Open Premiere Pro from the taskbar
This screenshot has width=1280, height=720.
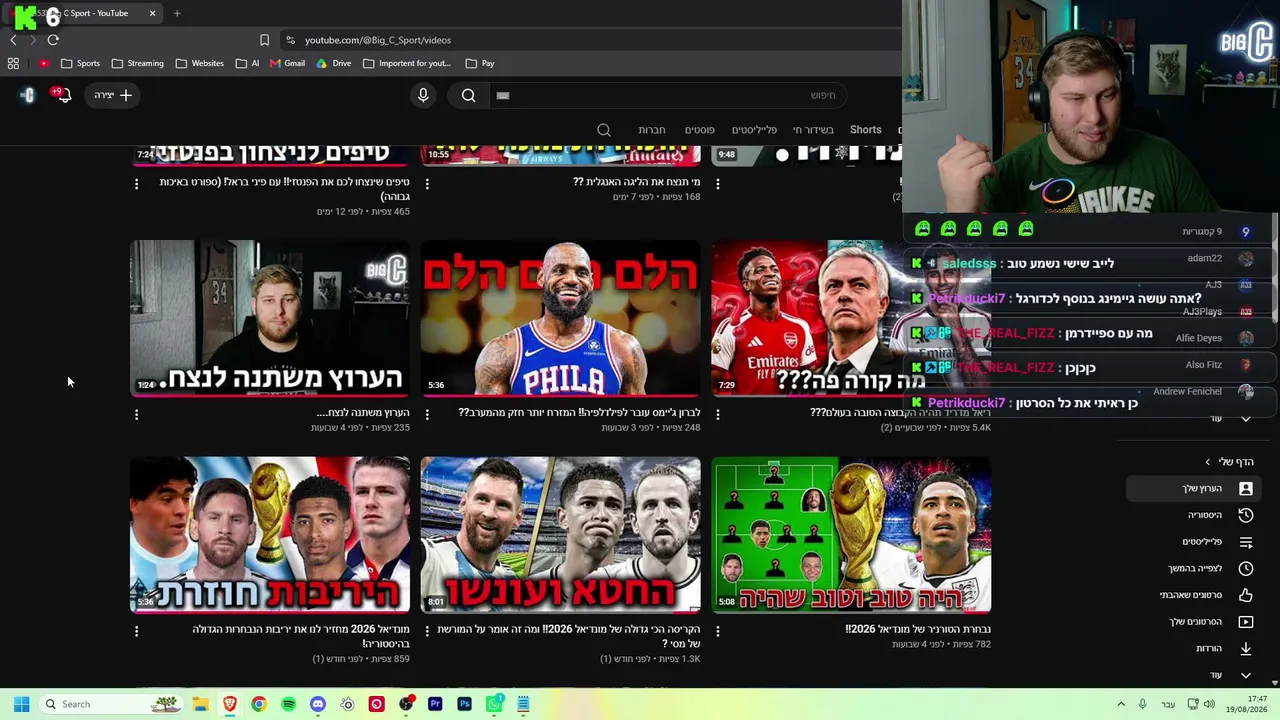(435, 704)
